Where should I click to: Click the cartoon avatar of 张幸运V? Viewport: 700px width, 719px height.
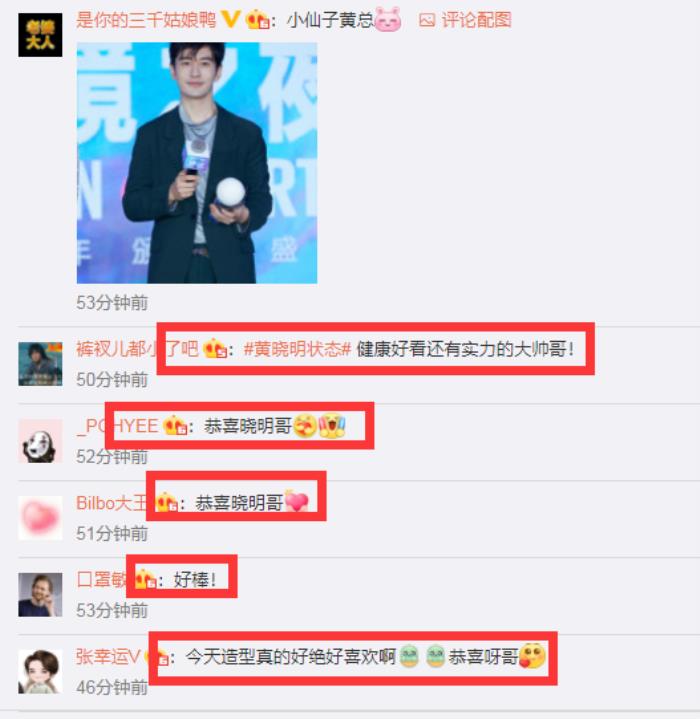pyautogui.click(x=40, y=672)
